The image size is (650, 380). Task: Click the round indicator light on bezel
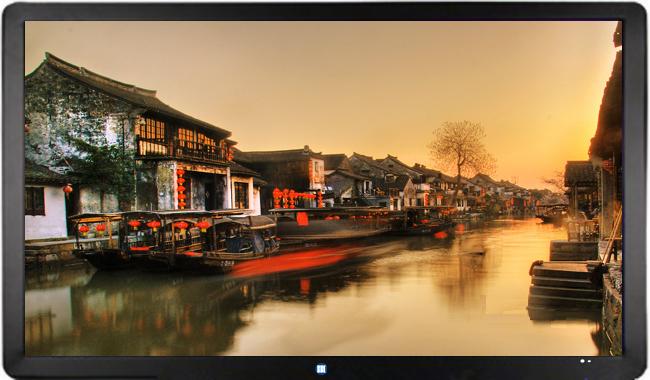point(582,361)
